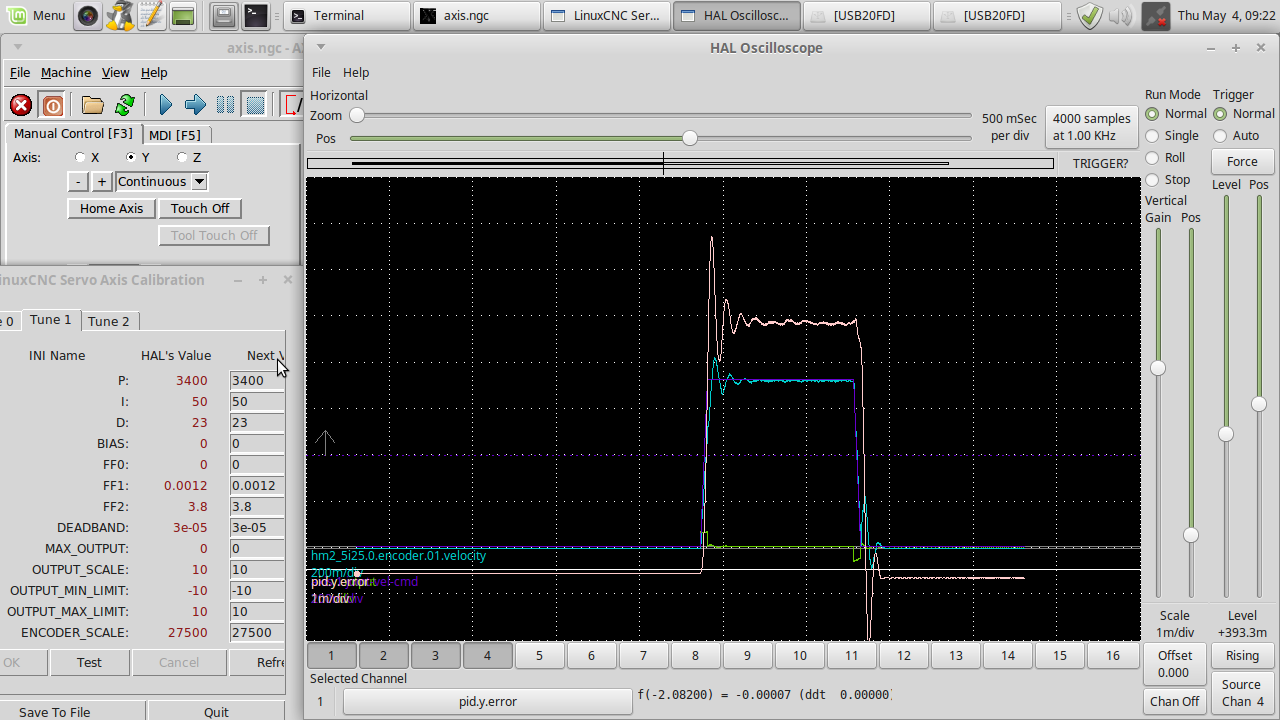Switch to MDI [F5] tab
Screen dimensions: 1280x720
pyautogui.click(x=175, y=135)
